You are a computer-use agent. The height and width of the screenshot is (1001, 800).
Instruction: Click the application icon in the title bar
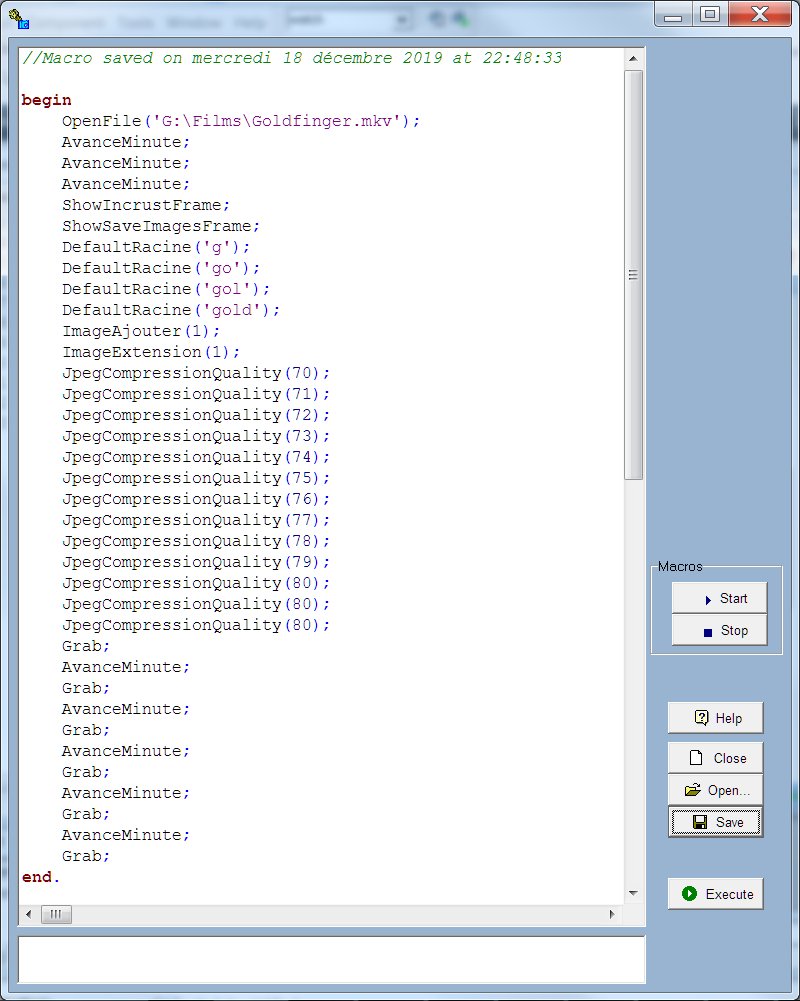point(16,18)
